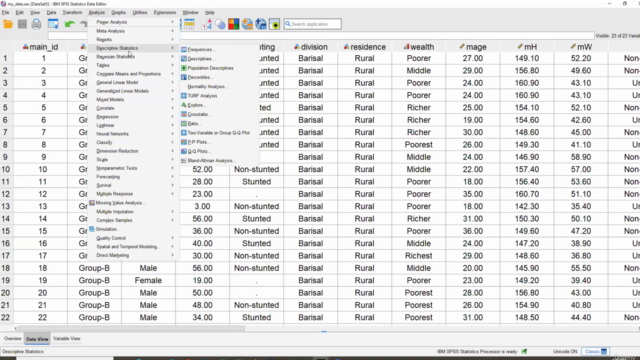This screenshot has height=360, width=640.
Task: Click the wealth cell 'Richest' in row 17
Action: pyautogui.click(x=419, y=256)
